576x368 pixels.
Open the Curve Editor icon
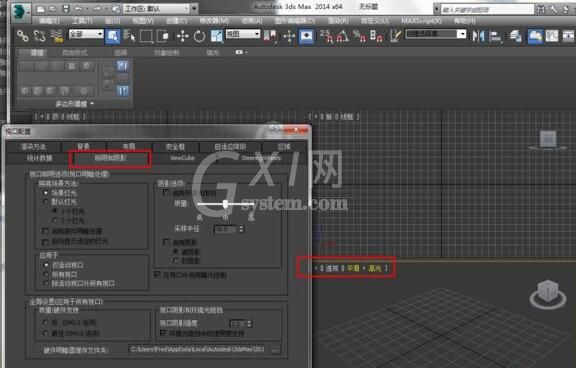tap(552, 36)
